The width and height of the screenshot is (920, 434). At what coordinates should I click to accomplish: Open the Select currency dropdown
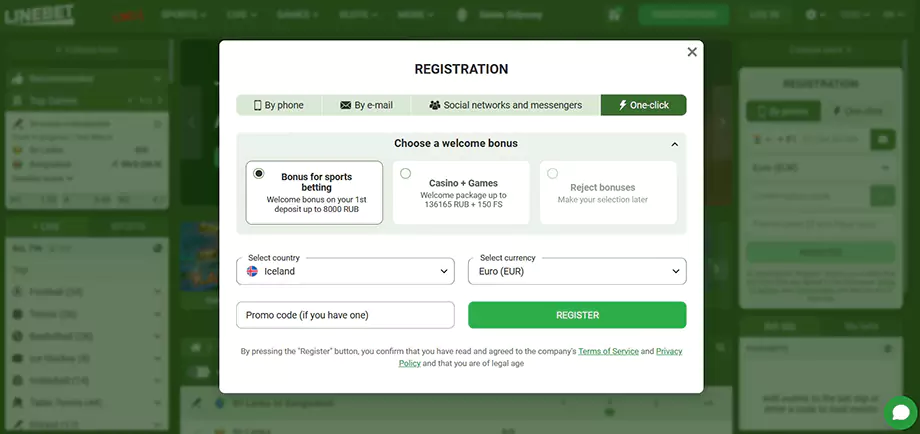577,271
